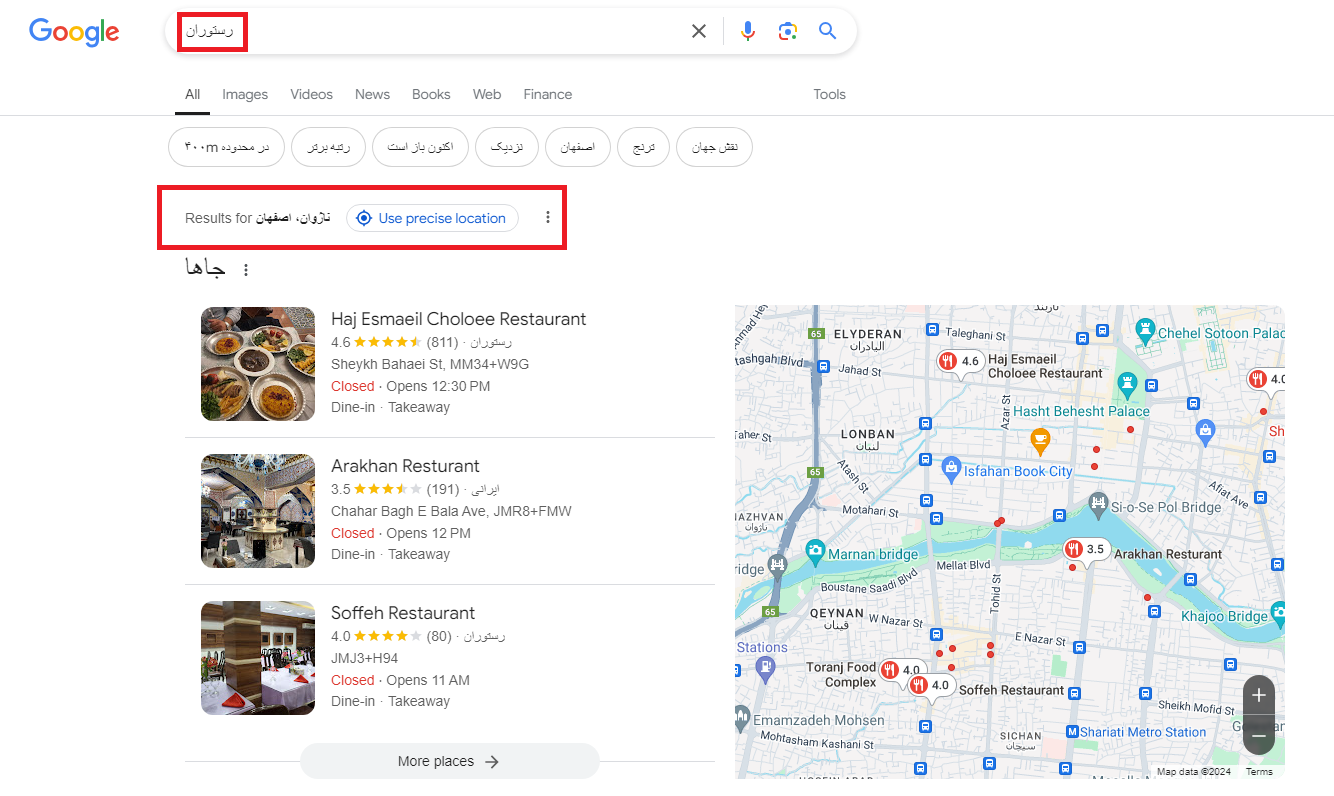Open Arakhan Resturant listing title
Image resolution: width=1334 pixels, height=796 pixels.
[405, 466]
